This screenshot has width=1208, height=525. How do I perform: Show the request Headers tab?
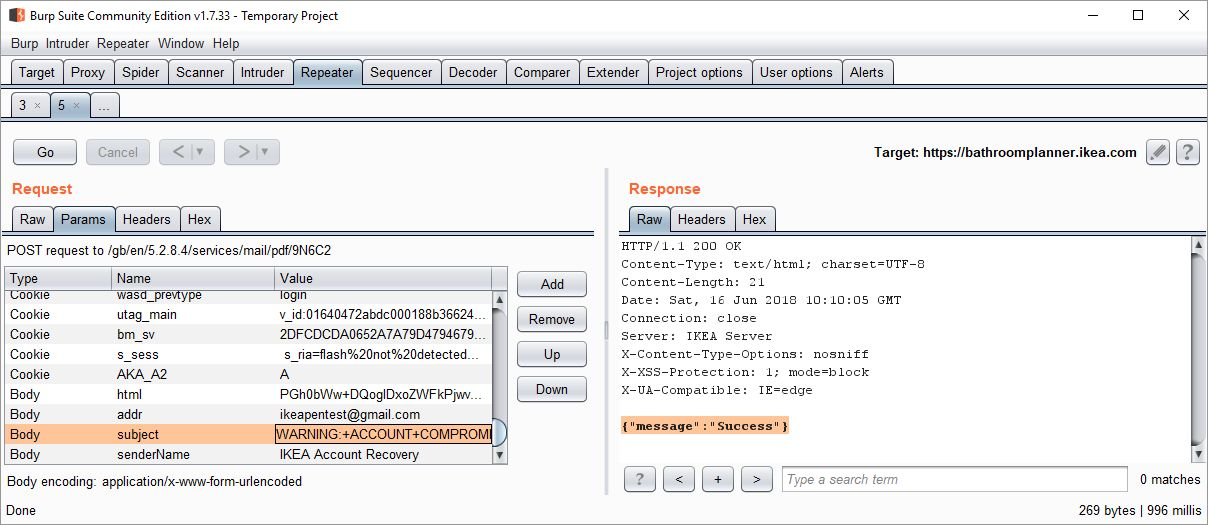[147, 219]
